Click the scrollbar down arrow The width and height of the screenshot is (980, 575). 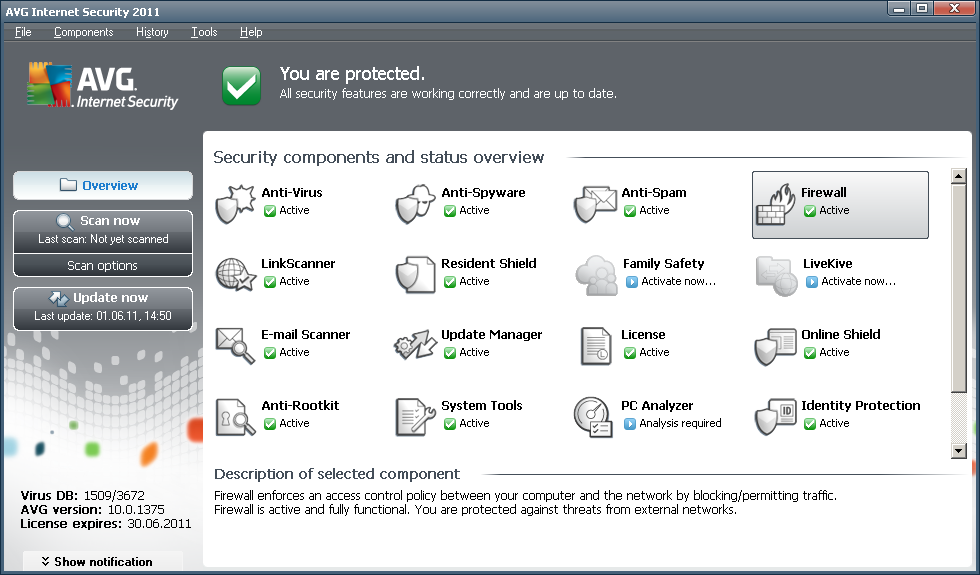coord(959,451)
